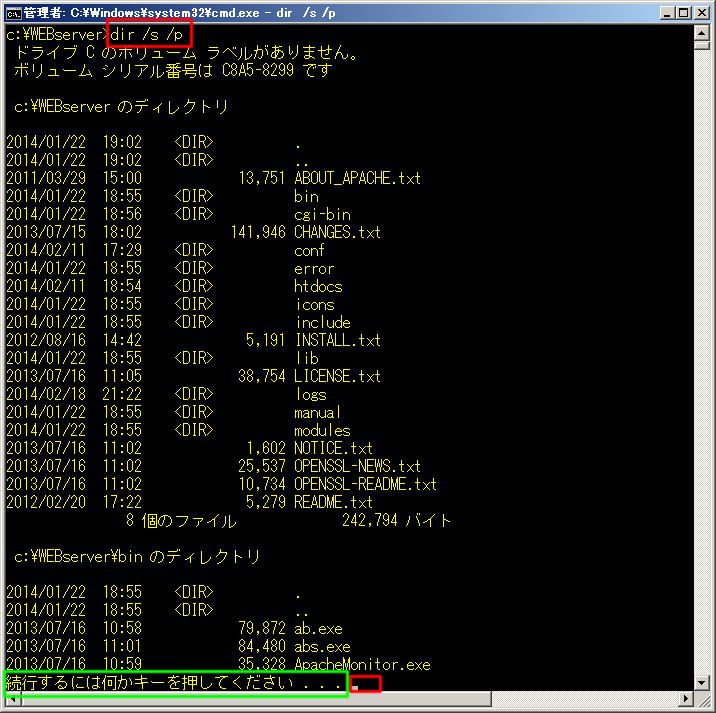Screen dimensions: 716x713
Task: Close the cmd.exe window
Action: pos(701,13)
